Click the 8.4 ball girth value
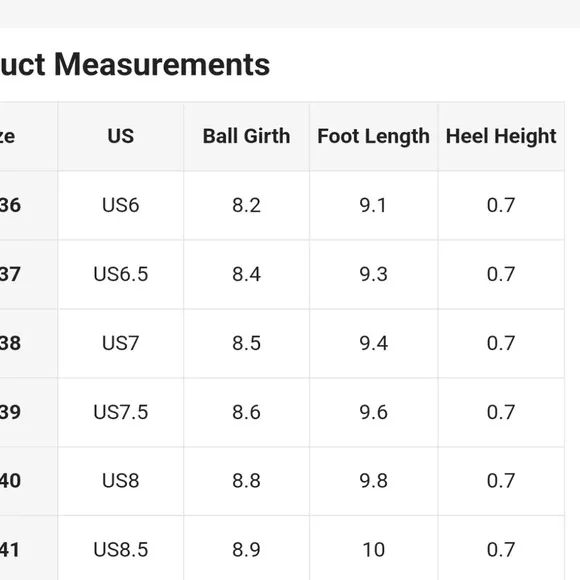 [246, 274]
